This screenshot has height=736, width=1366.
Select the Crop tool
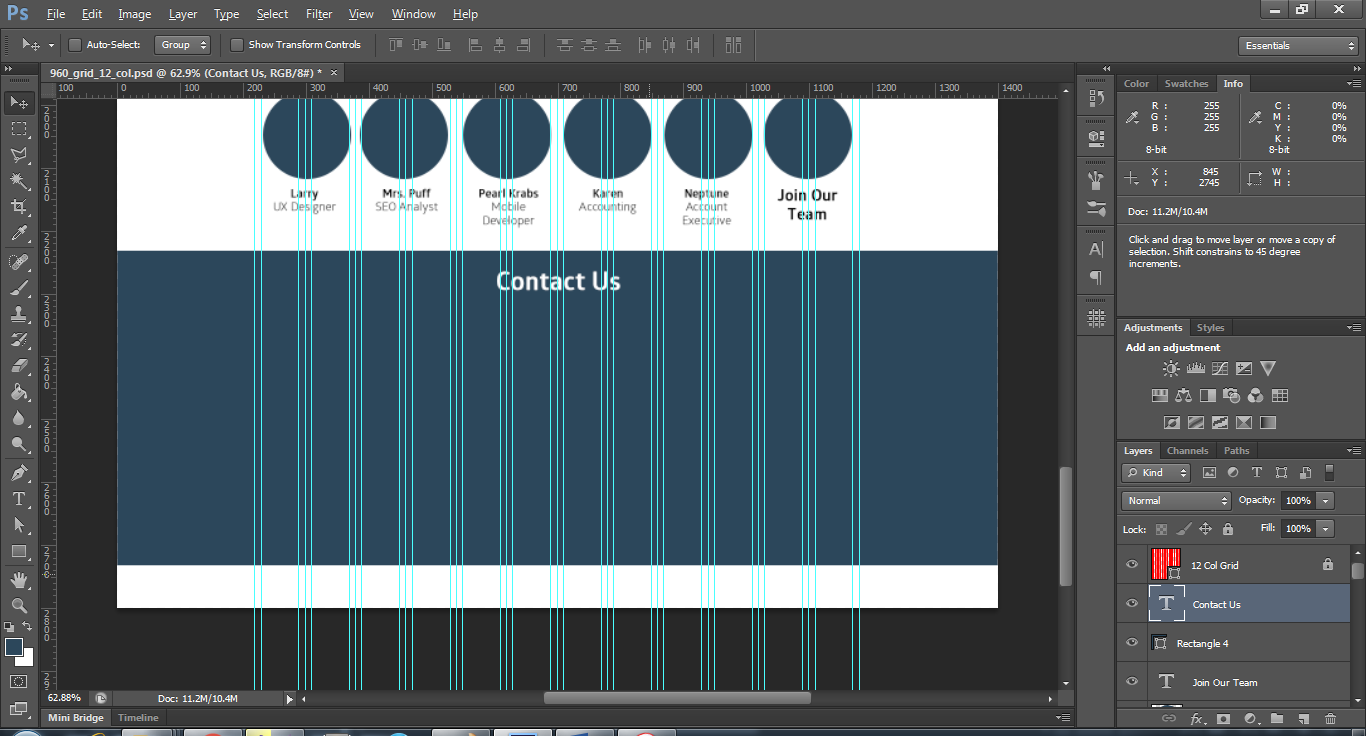(19, 207)
